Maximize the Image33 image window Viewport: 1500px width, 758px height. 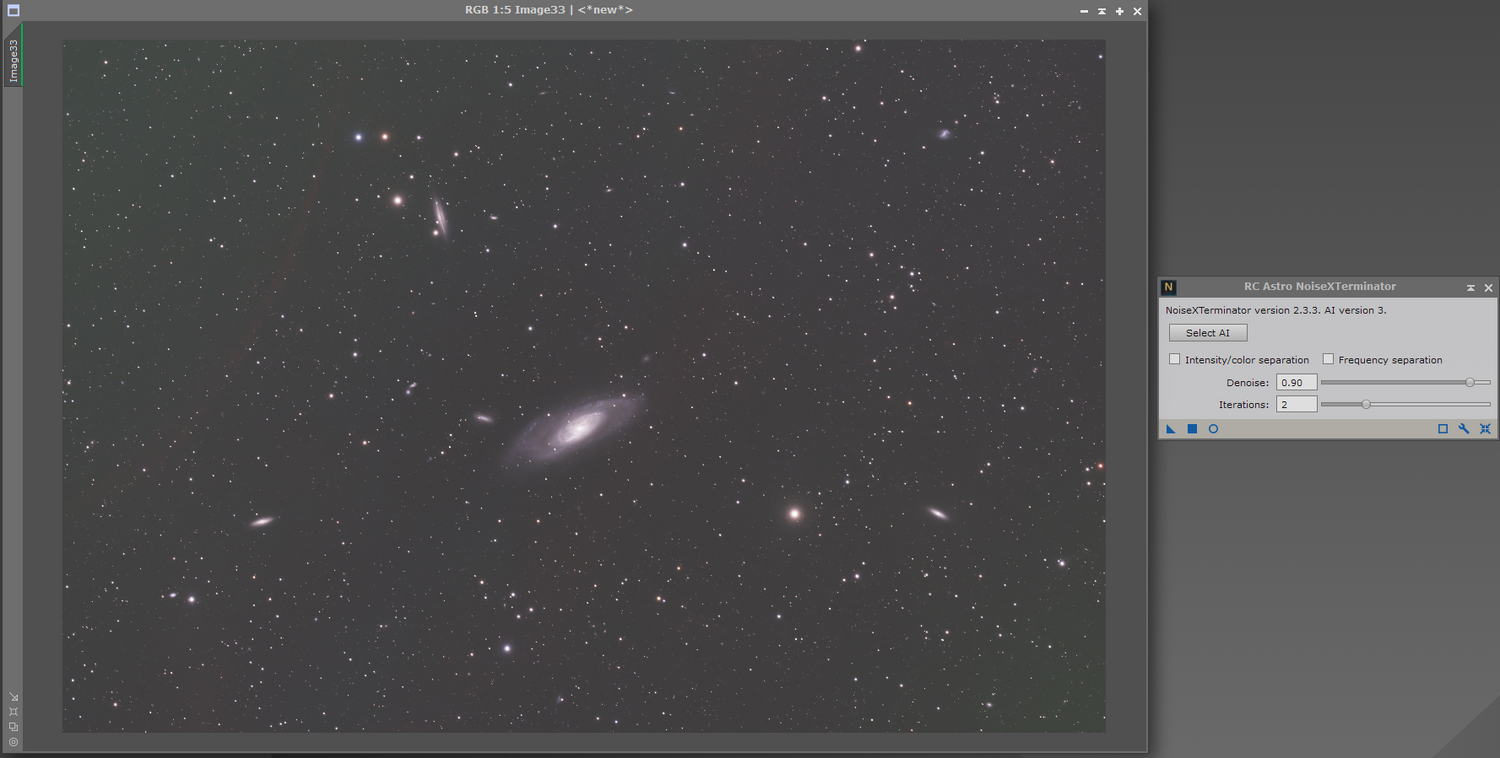(1120, 11)
